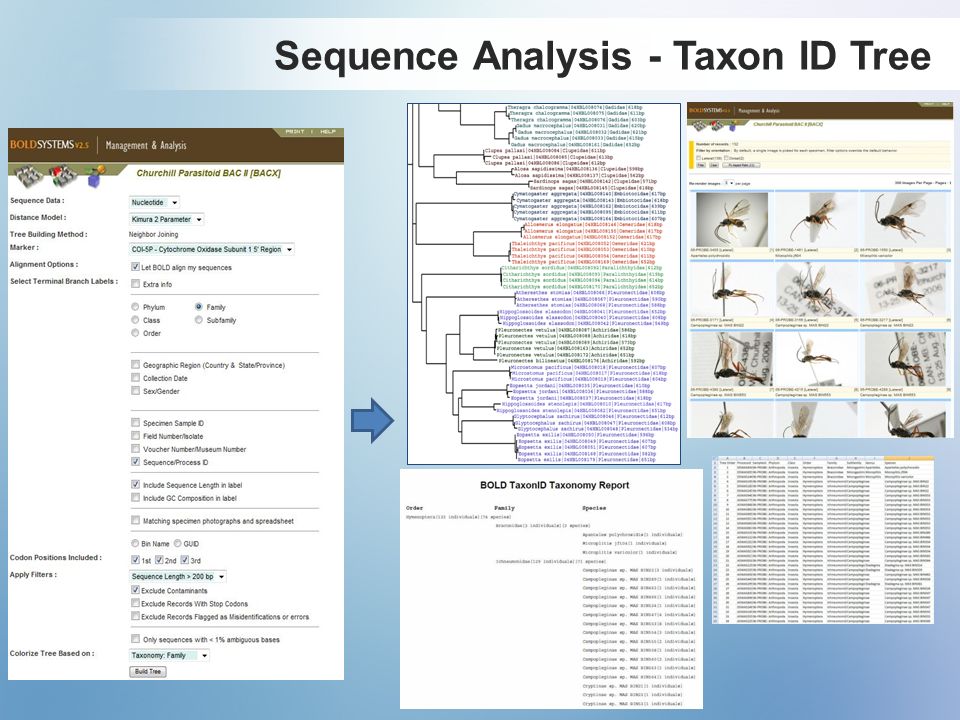Enable Exclude Records With Stop Codons checkbox
This screenshot has width=960, height=720.
click(135, 603)
